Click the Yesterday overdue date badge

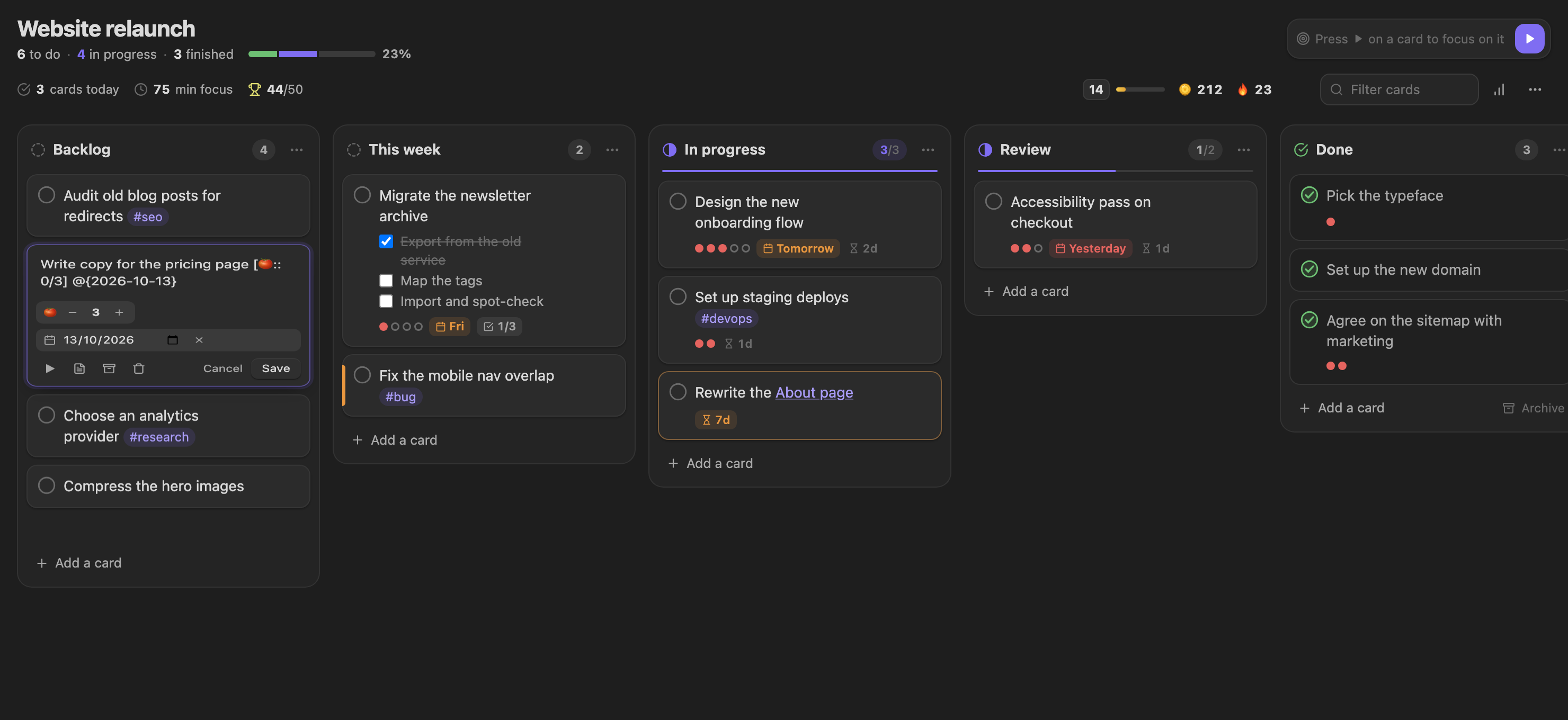tap(1090, 249)
